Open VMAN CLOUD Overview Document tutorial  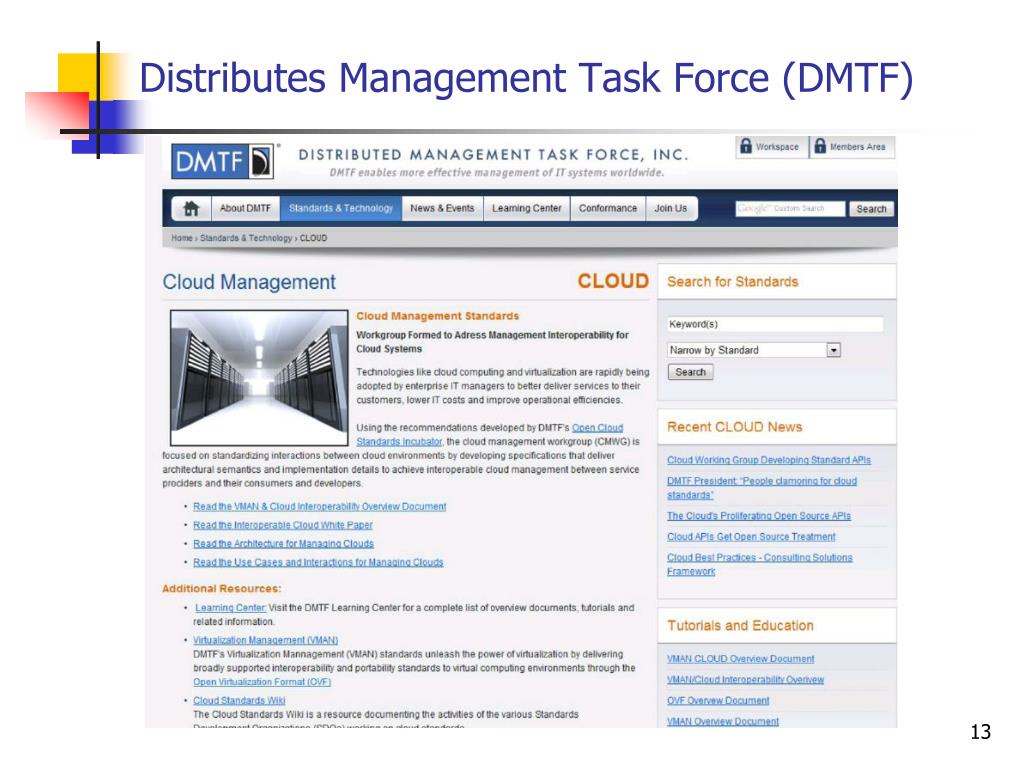click(x=741, y=659)
